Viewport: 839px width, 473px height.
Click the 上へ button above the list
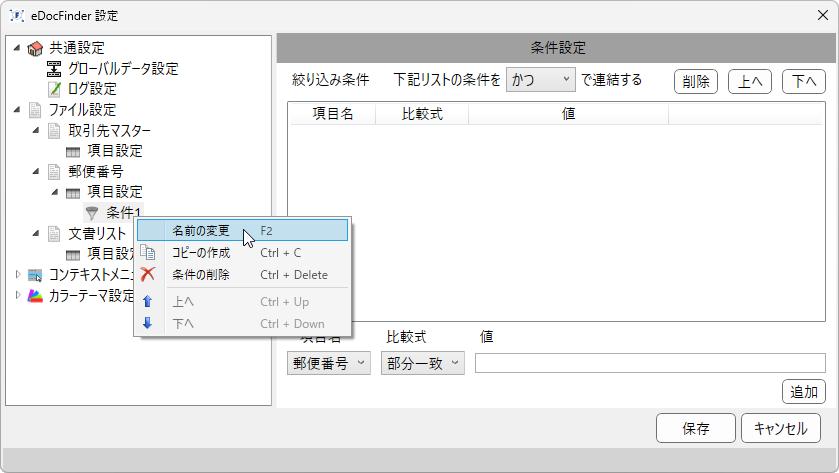(750, 81)
